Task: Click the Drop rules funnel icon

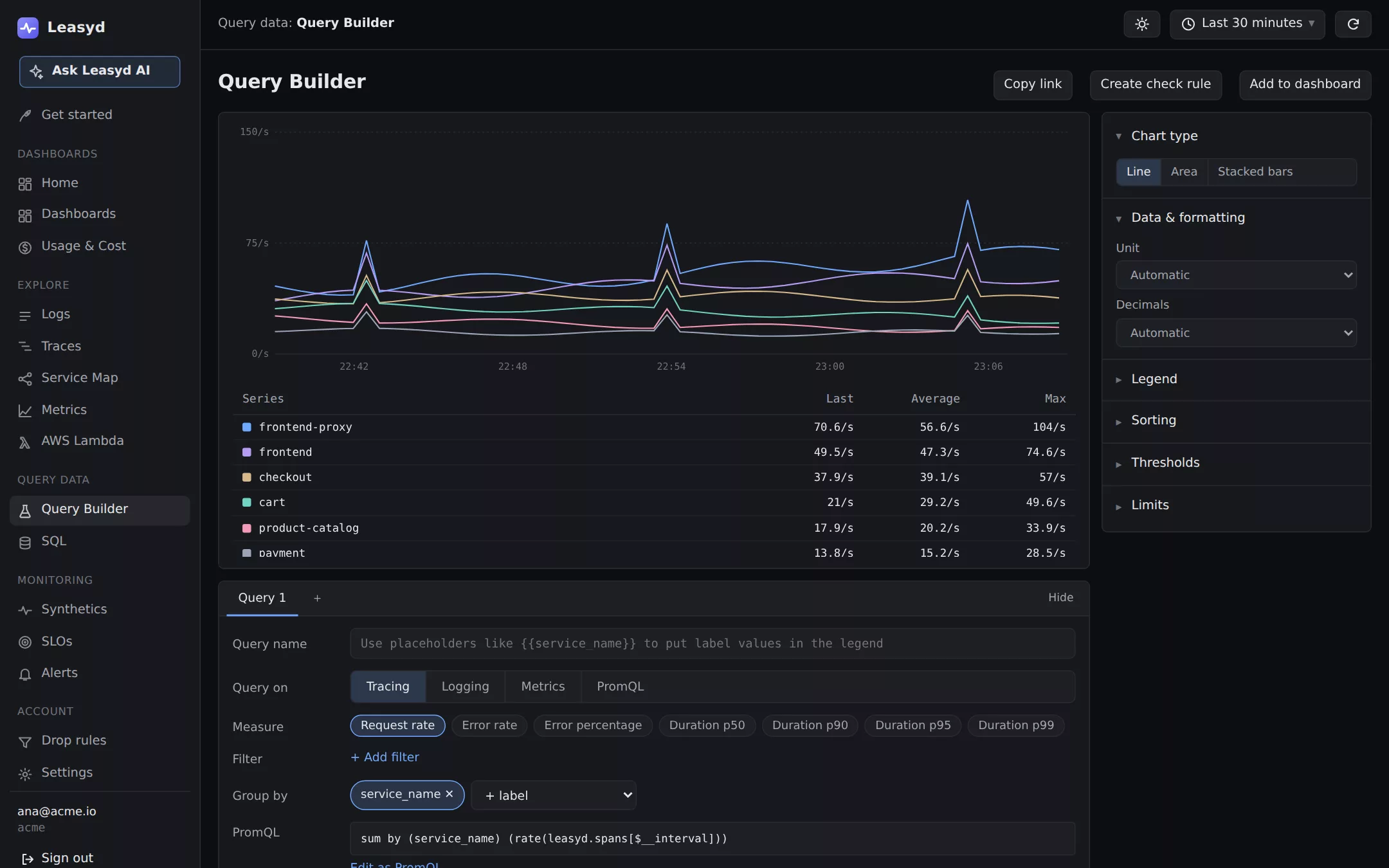Action: pos(25,741)
